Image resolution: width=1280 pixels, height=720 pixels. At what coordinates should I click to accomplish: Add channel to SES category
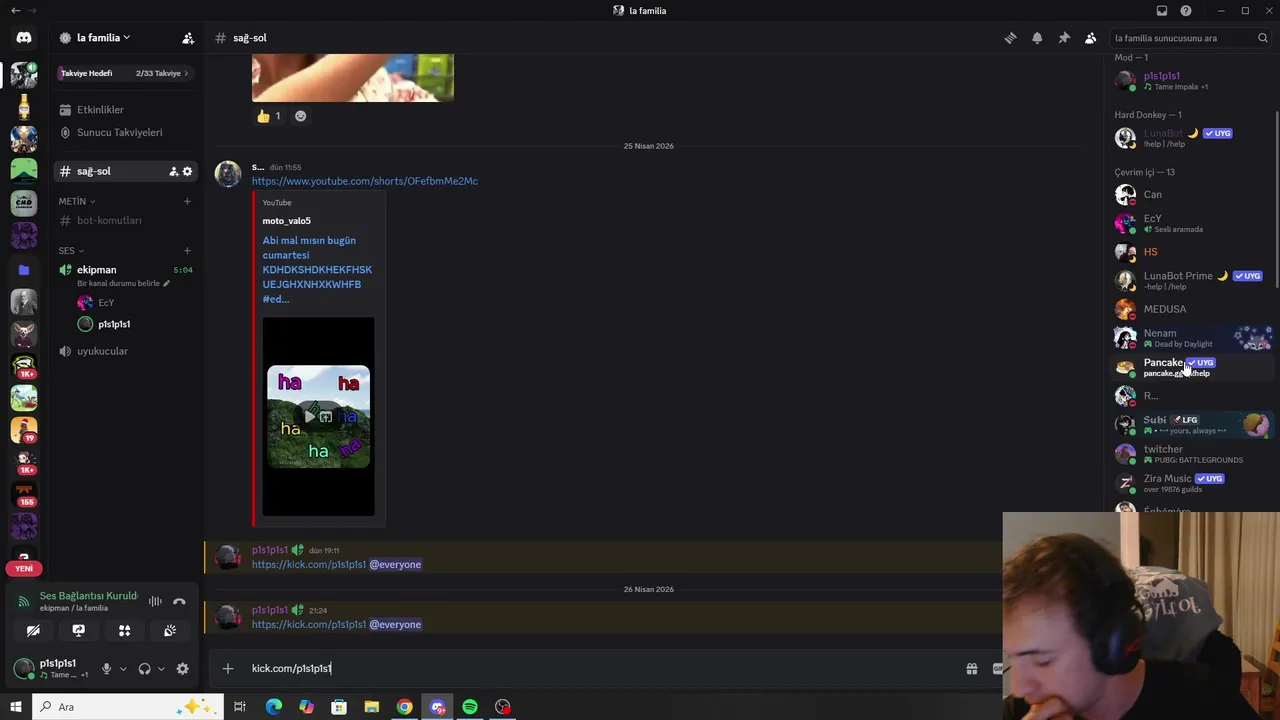187,251
